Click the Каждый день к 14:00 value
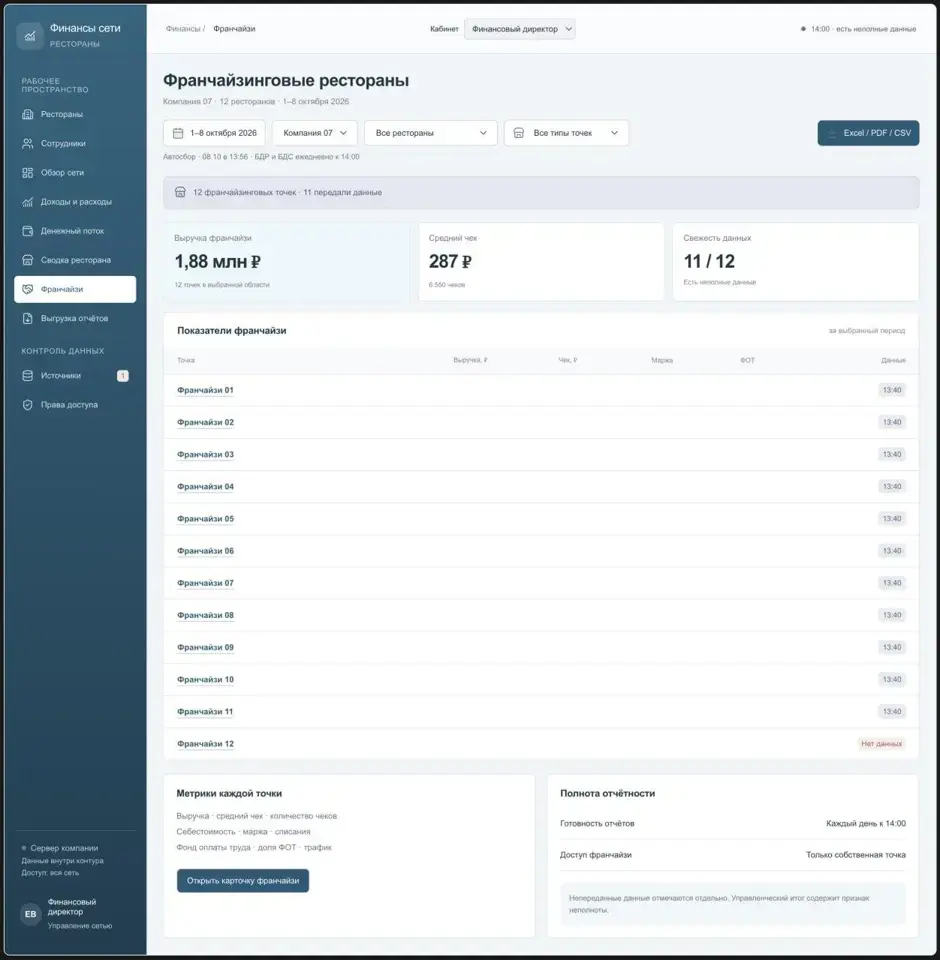Image resolution: width=940 pixels, height=960 pixels. click(866, 823)
